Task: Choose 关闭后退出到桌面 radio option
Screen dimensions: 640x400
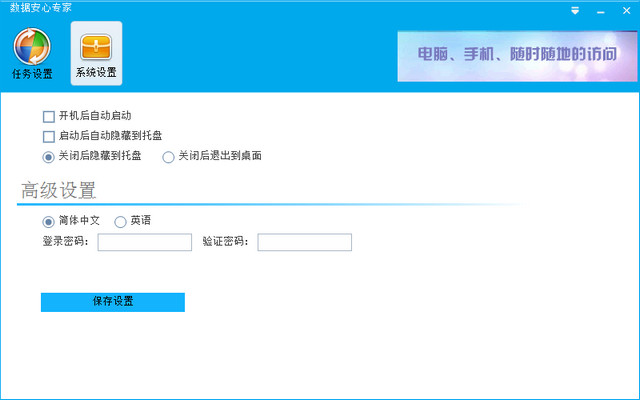Action: coord(168,156)
